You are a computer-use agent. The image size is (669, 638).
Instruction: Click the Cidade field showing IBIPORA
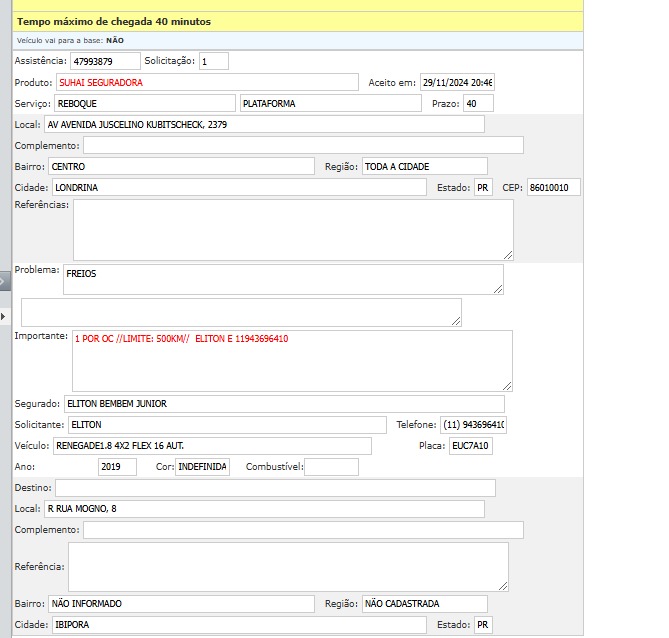[x=238, y=625]
